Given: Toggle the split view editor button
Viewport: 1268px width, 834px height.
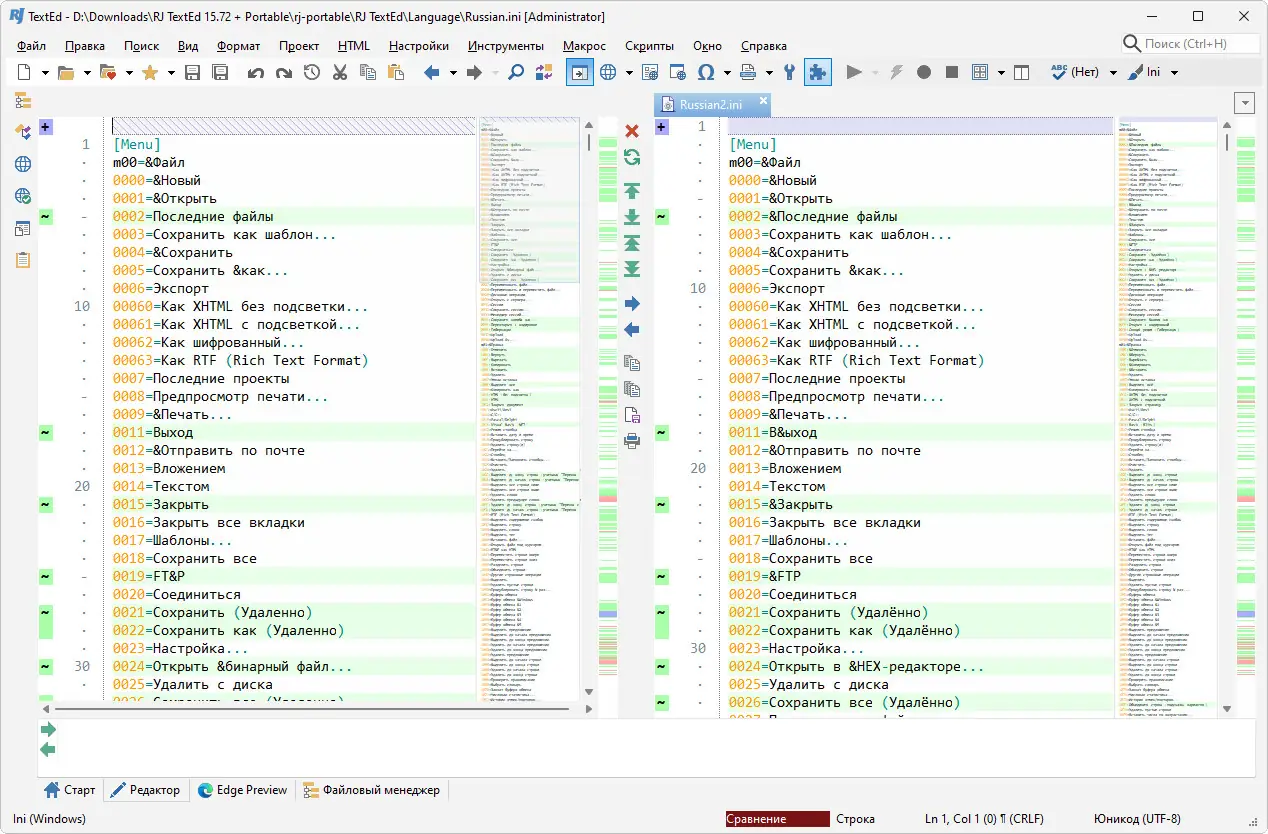Looking at the screenshot, I should (x=1021, y=72).
